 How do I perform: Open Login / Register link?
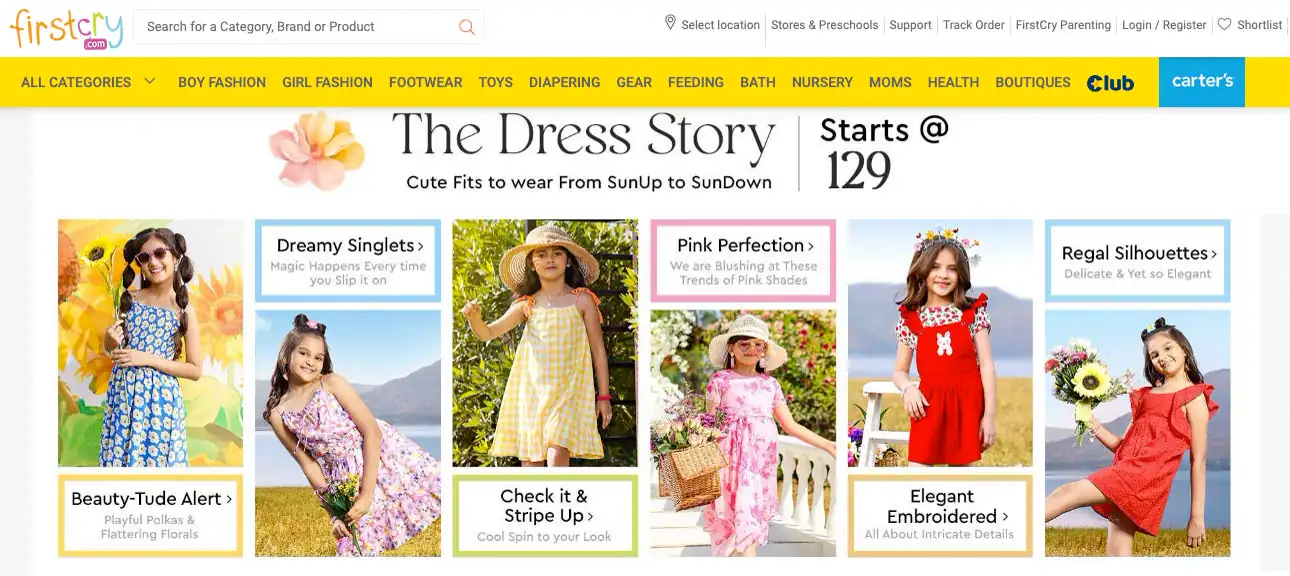[x=1164, y=25]
